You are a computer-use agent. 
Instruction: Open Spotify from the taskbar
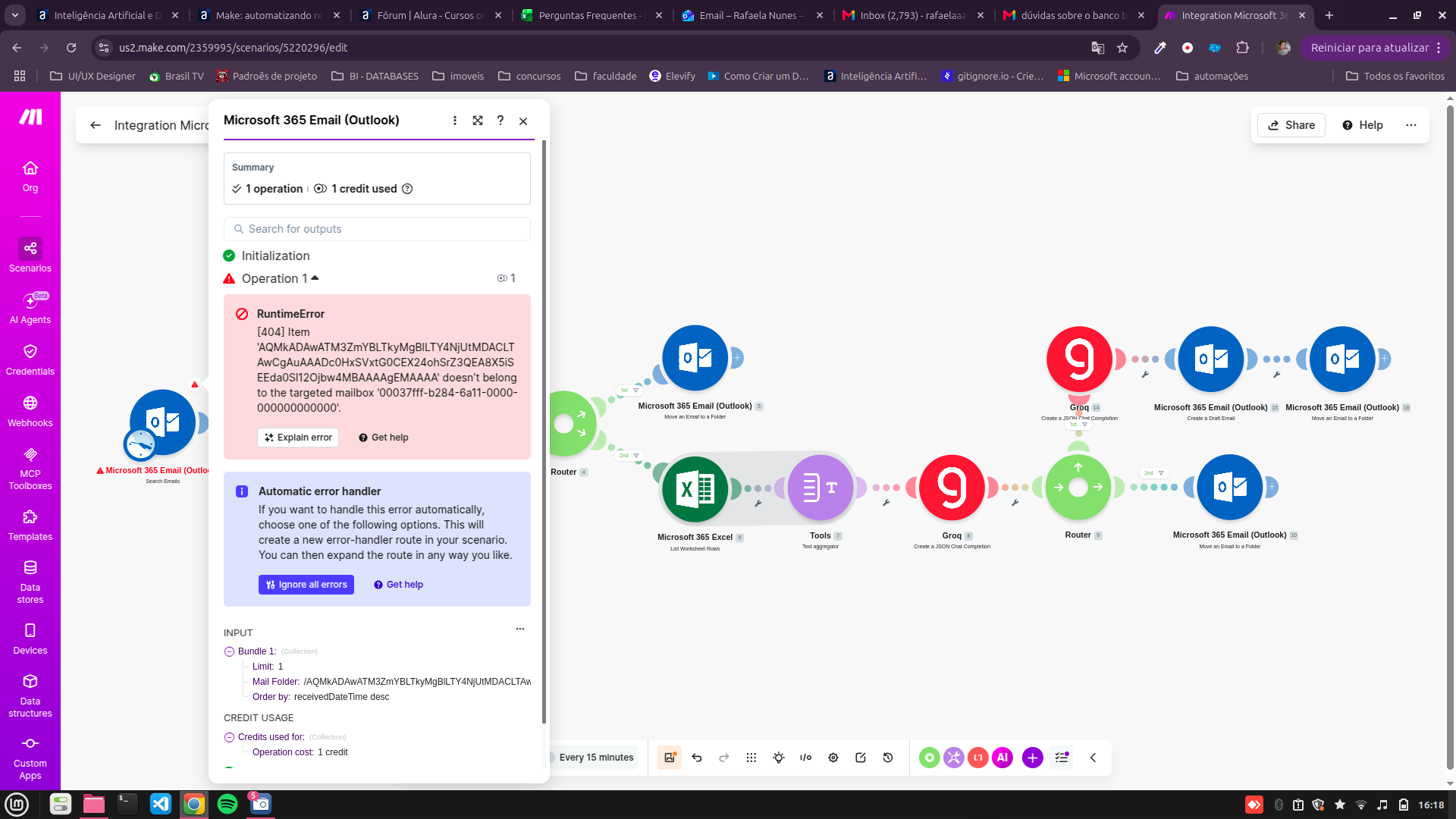coord(227,804)
